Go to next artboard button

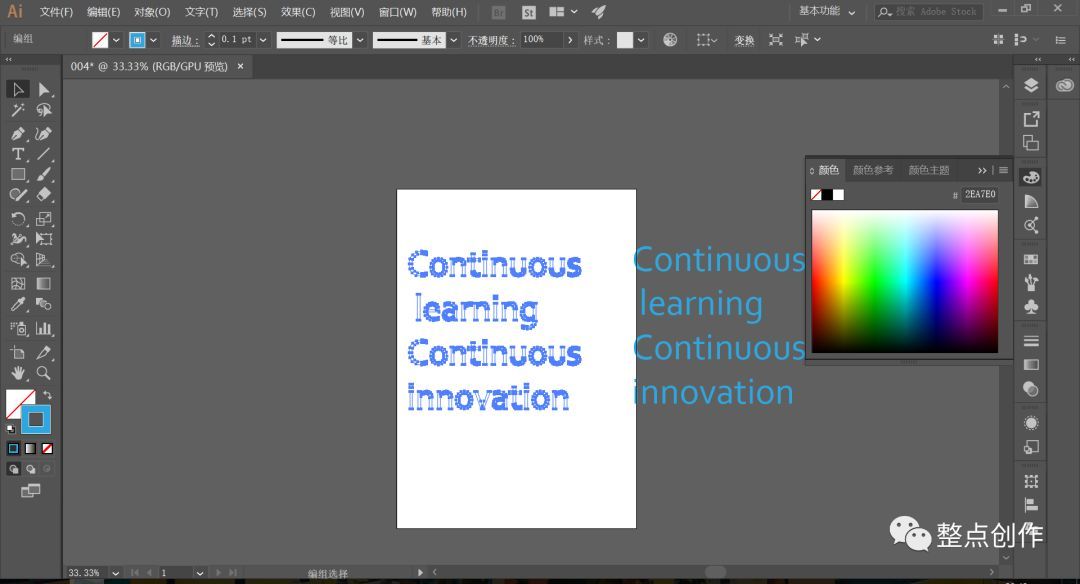[x=219, y=573]
